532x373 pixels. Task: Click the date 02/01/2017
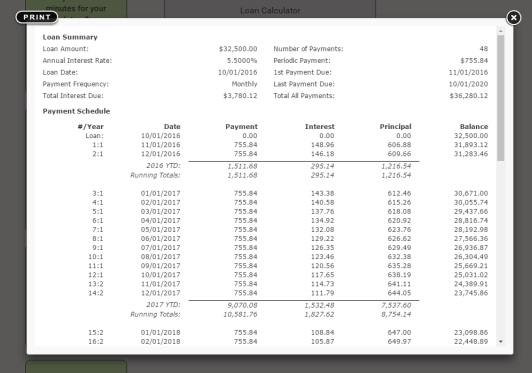click(x=160, y=203)
